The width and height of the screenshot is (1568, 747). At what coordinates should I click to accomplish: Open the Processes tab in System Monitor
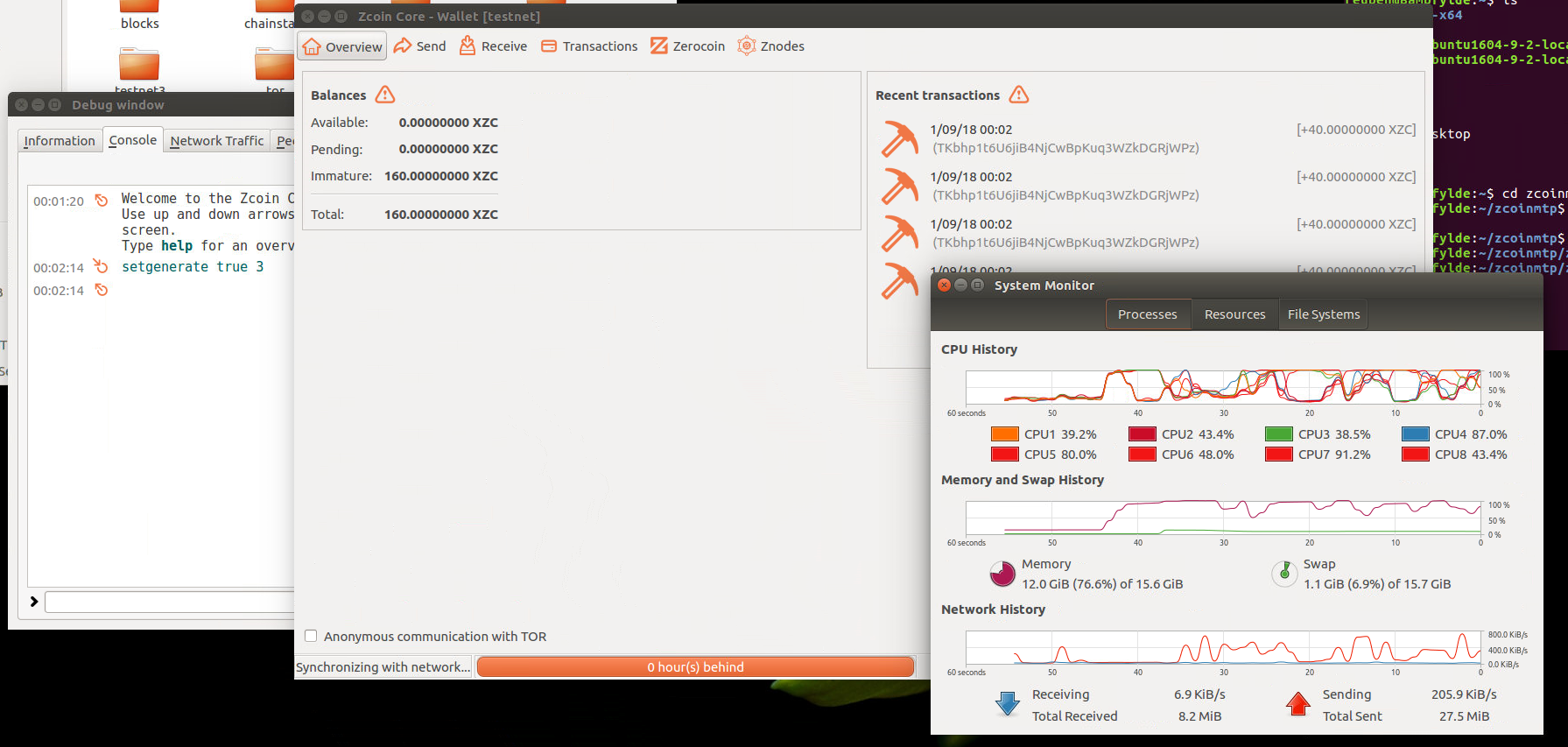pos(1148,314)
